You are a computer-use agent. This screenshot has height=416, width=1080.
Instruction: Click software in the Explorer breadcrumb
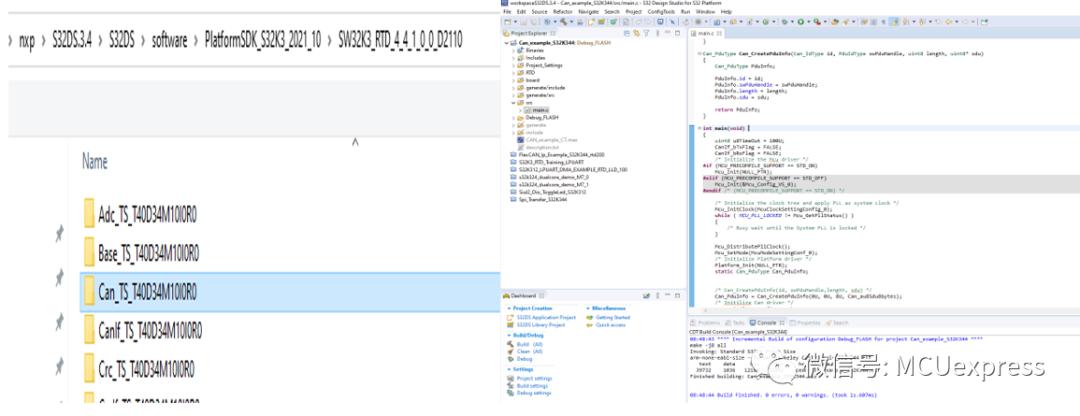pyautogui.click(x=169, y=41)
